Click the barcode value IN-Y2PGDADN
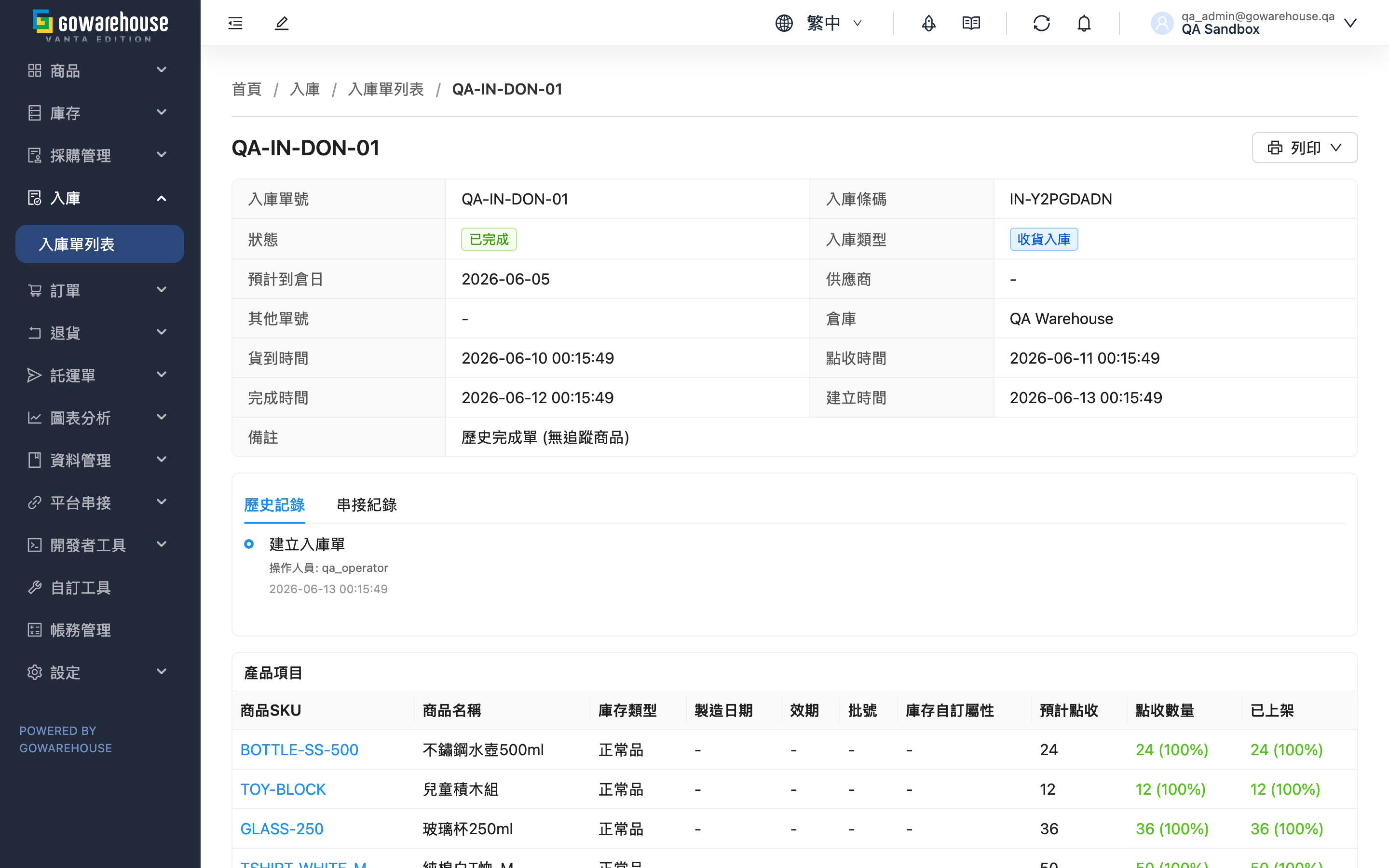This screenshot has width=1389, height=868. pos(1061,199)
